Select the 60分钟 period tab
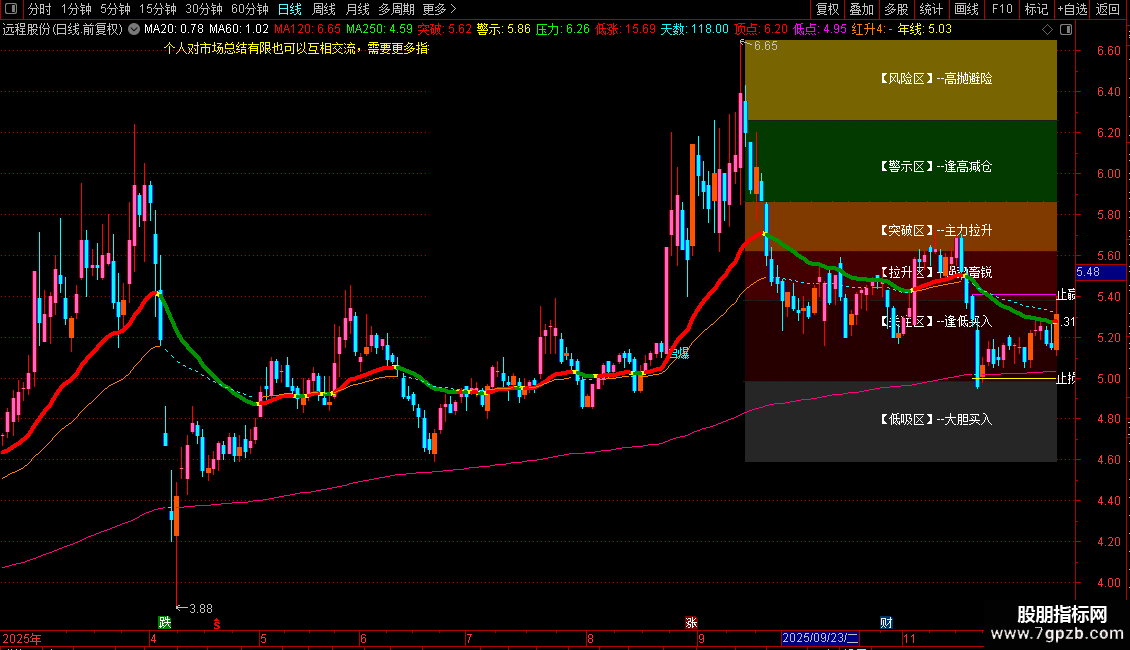Image resolution: width=1130 pixels, height=650 pixels. tap(250, 9)
